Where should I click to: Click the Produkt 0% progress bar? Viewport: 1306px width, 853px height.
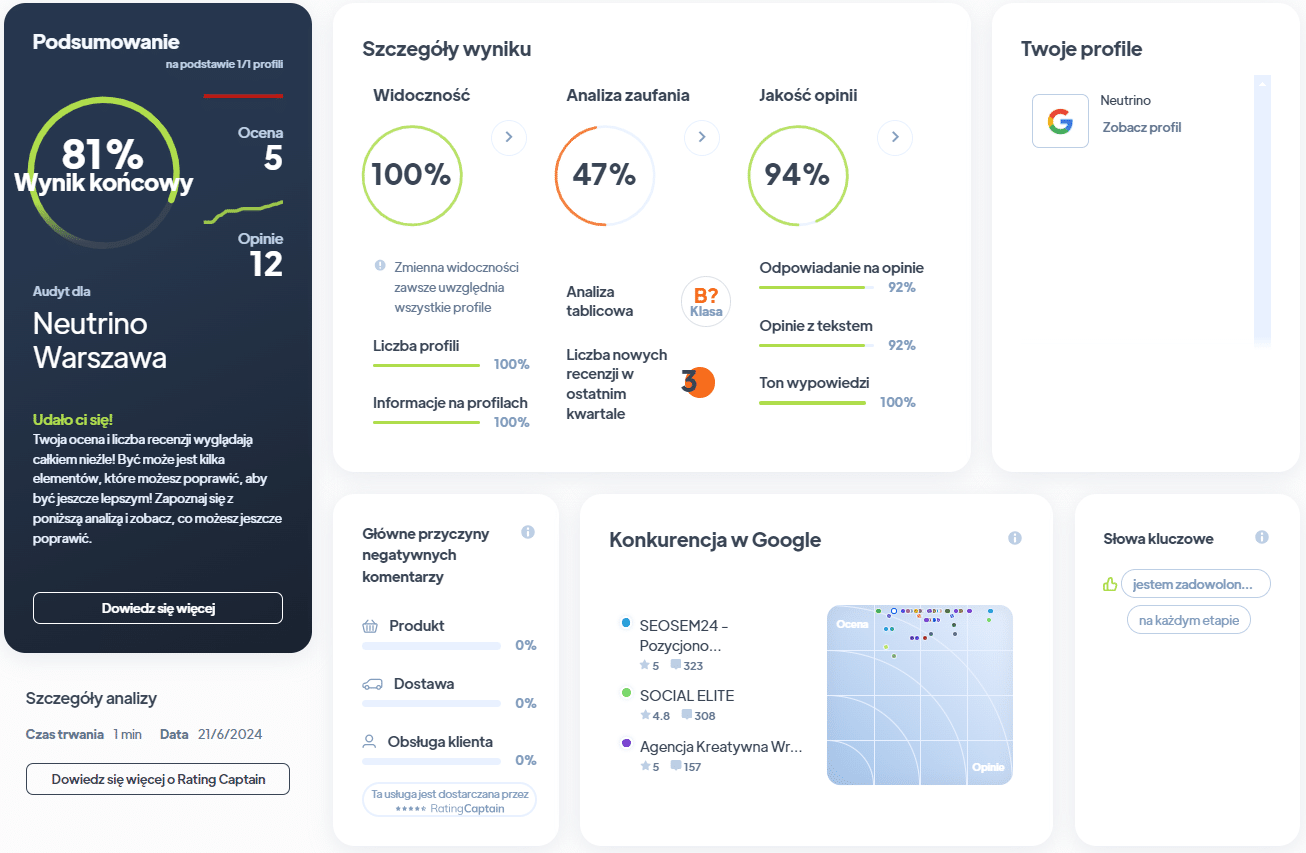click(431, 646)
